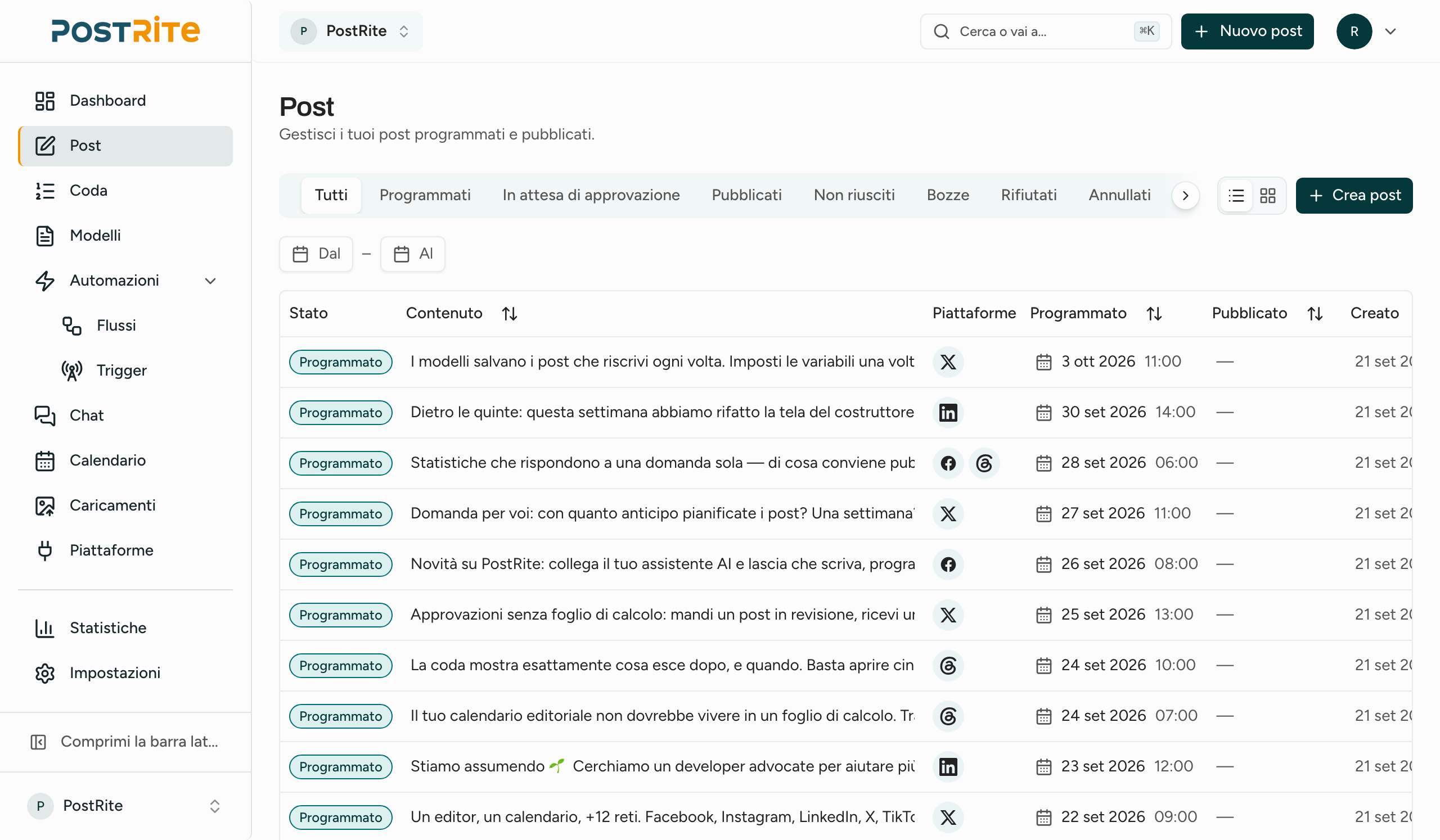This screenshot has height=840, width=1440.
Task: Click Facebook icon on 'Statistiche che rispondono' row
Action: pyautogui.click(x=948, y=463)
